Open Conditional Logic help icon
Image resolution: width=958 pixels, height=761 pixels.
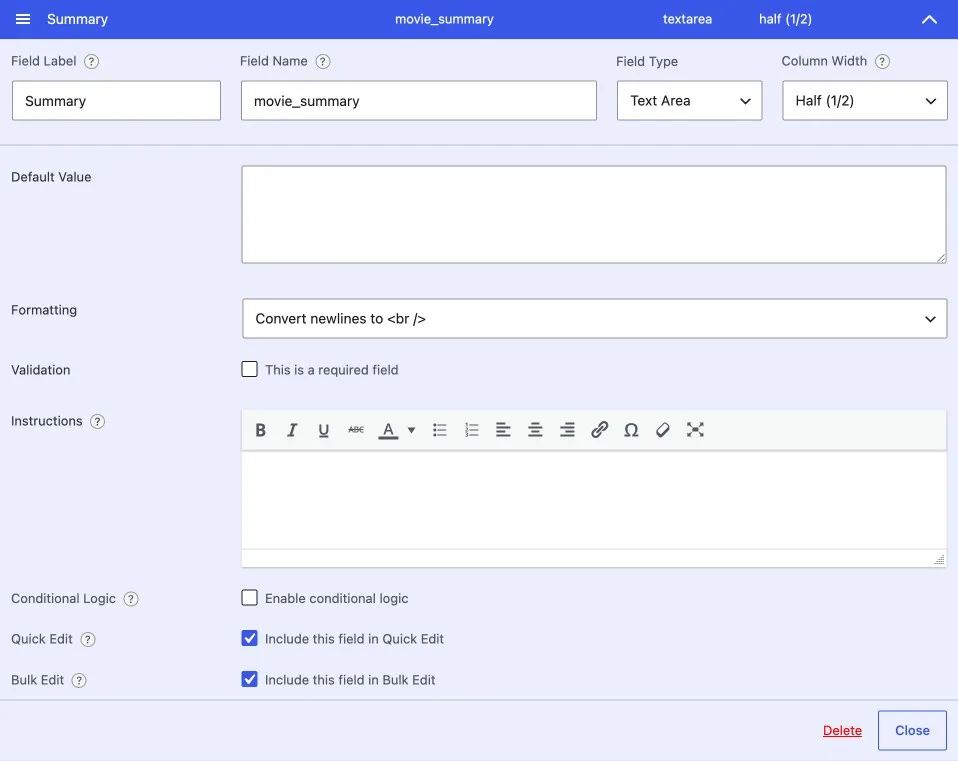pos(131,599)
